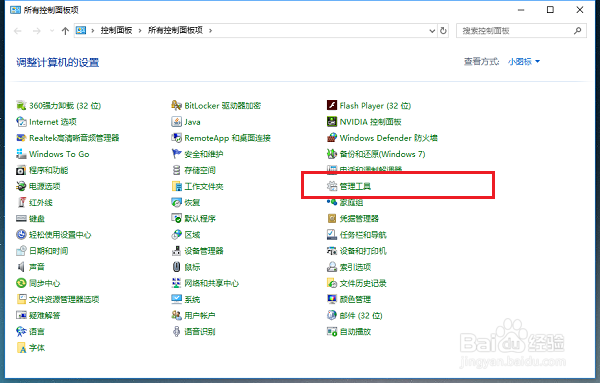Click the Java coffee cup icon
600x383 pixels.
176,122
